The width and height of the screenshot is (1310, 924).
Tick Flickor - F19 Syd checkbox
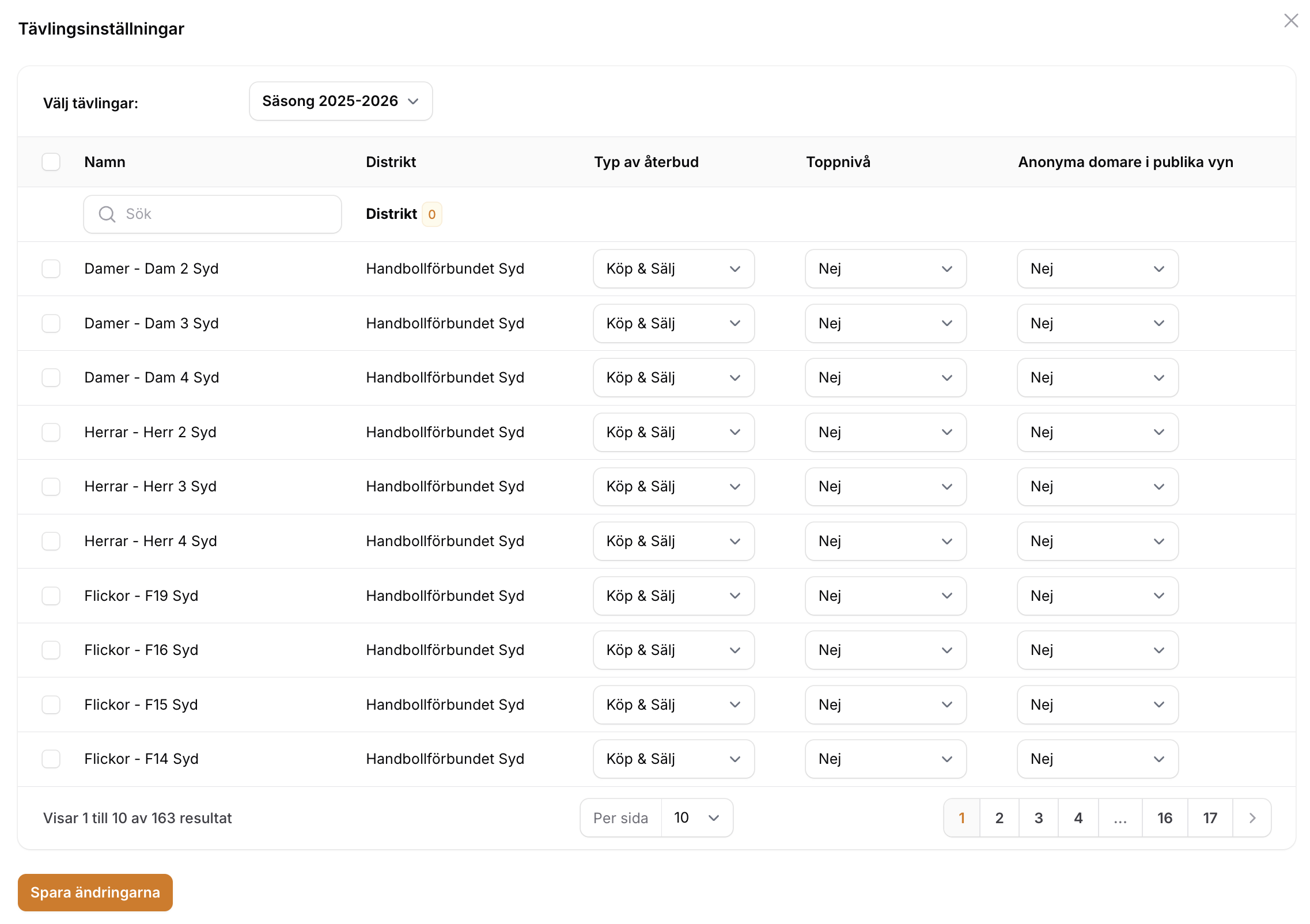(51, 596)
